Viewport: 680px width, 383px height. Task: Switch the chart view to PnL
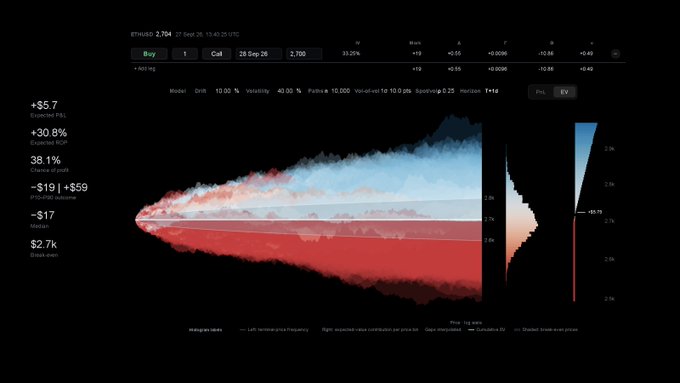(x=541, y=92)
